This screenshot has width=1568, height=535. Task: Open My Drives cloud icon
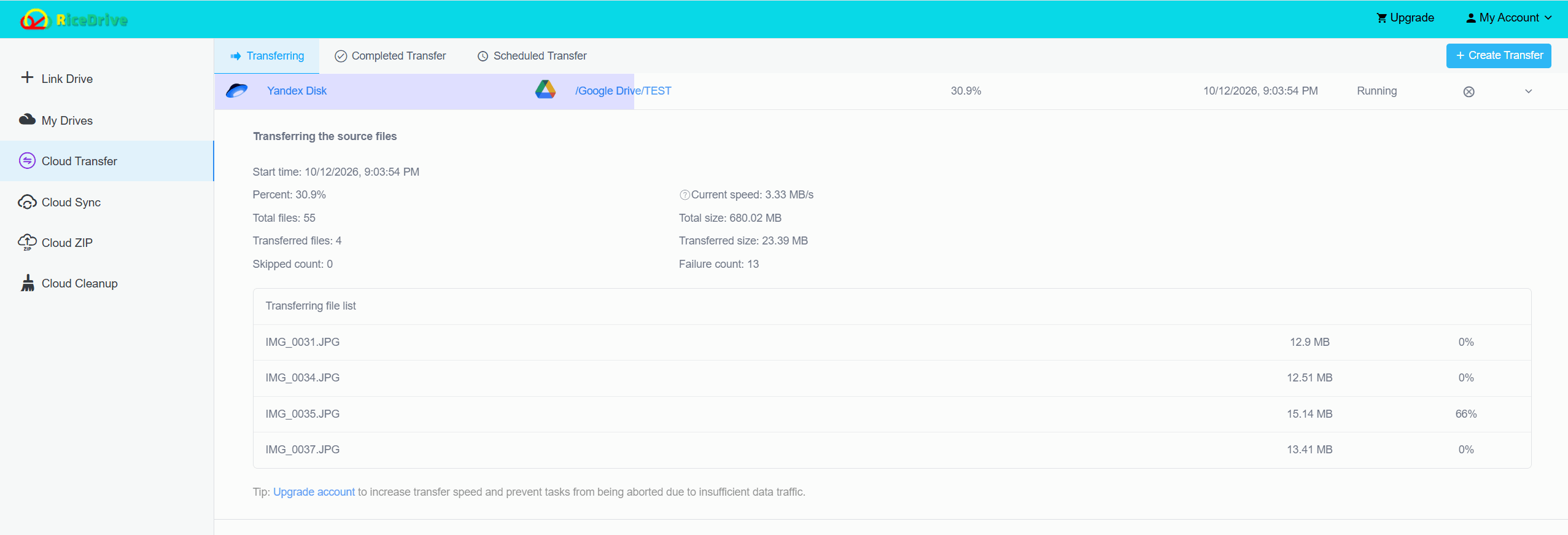(x=27, y=119)
